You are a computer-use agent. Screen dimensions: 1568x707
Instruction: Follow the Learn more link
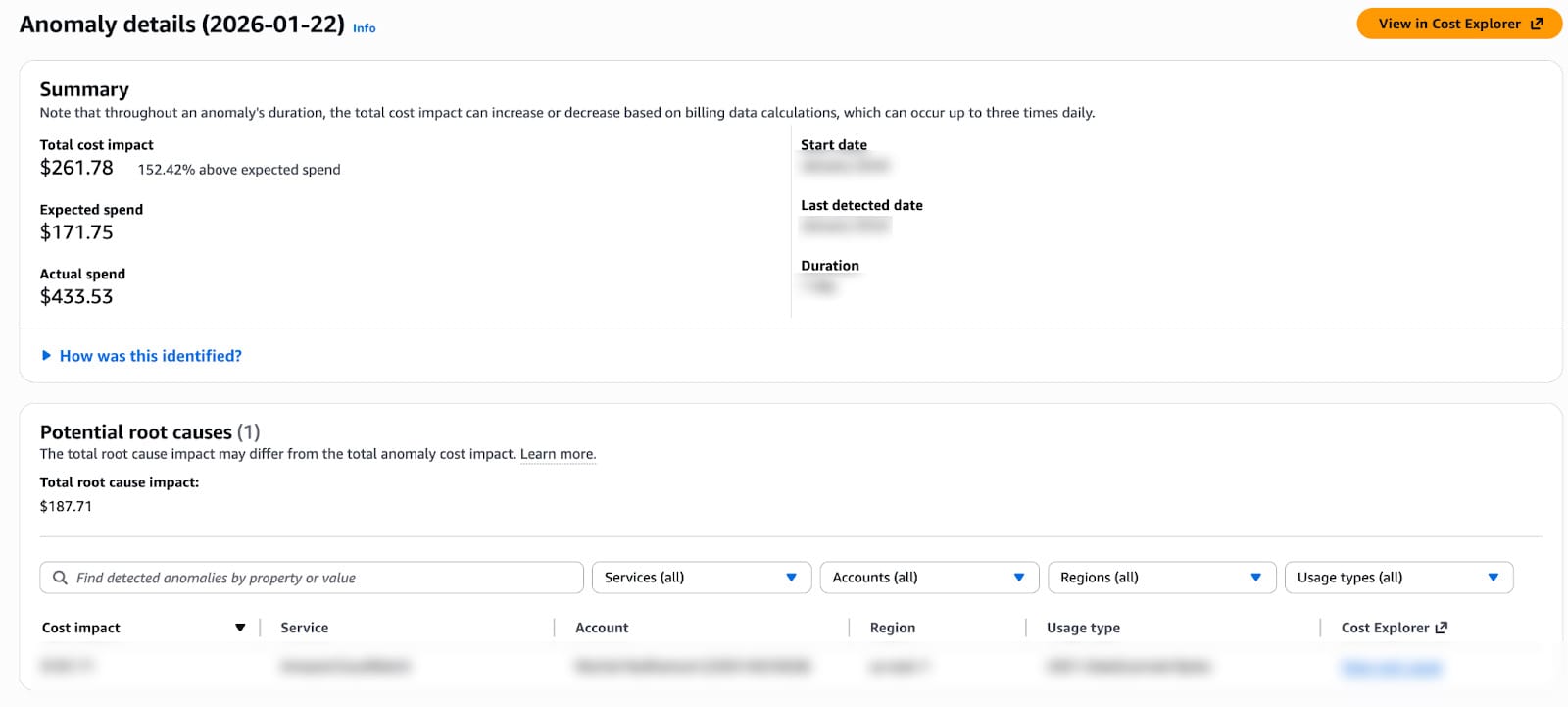(x=557, y=454)
